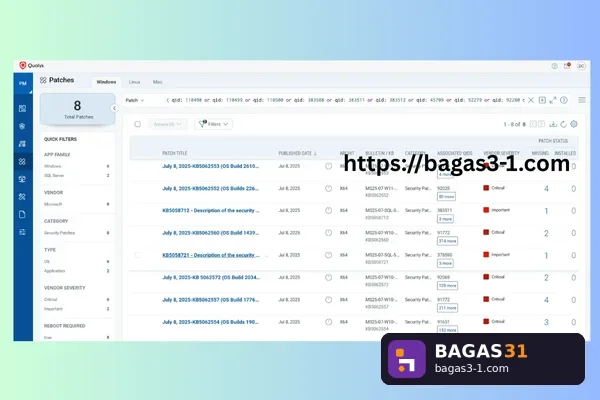Open the notifications icon with red badge
Viewport: 600px width, 400px height.
[x=567, y=66]
